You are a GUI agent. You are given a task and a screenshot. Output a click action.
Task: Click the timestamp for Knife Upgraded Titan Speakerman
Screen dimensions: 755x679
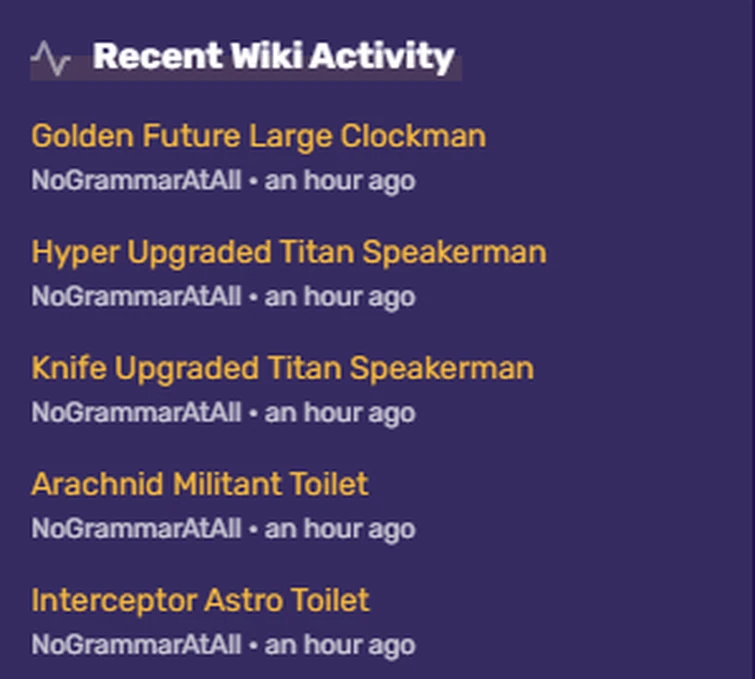point(339,413)
